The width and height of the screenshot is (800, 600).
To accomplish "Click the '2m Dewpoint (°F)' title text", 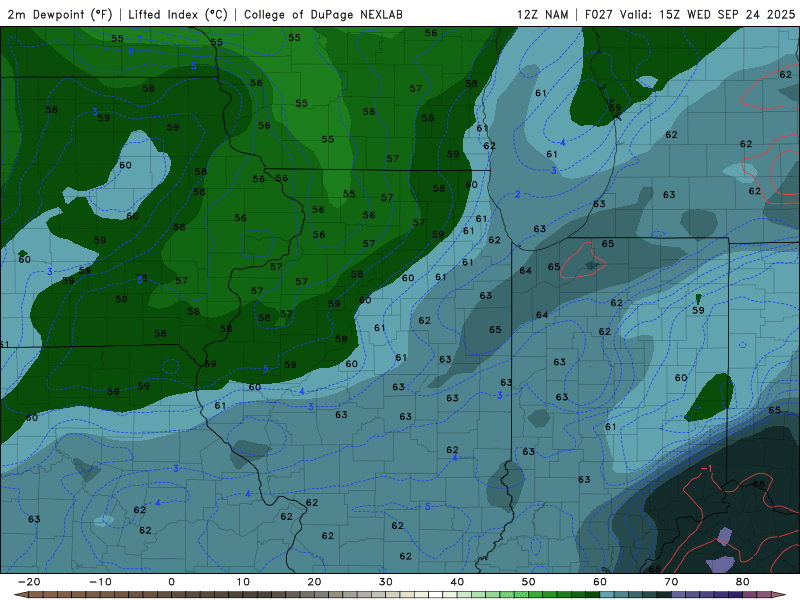I will (x=60, y=14).
